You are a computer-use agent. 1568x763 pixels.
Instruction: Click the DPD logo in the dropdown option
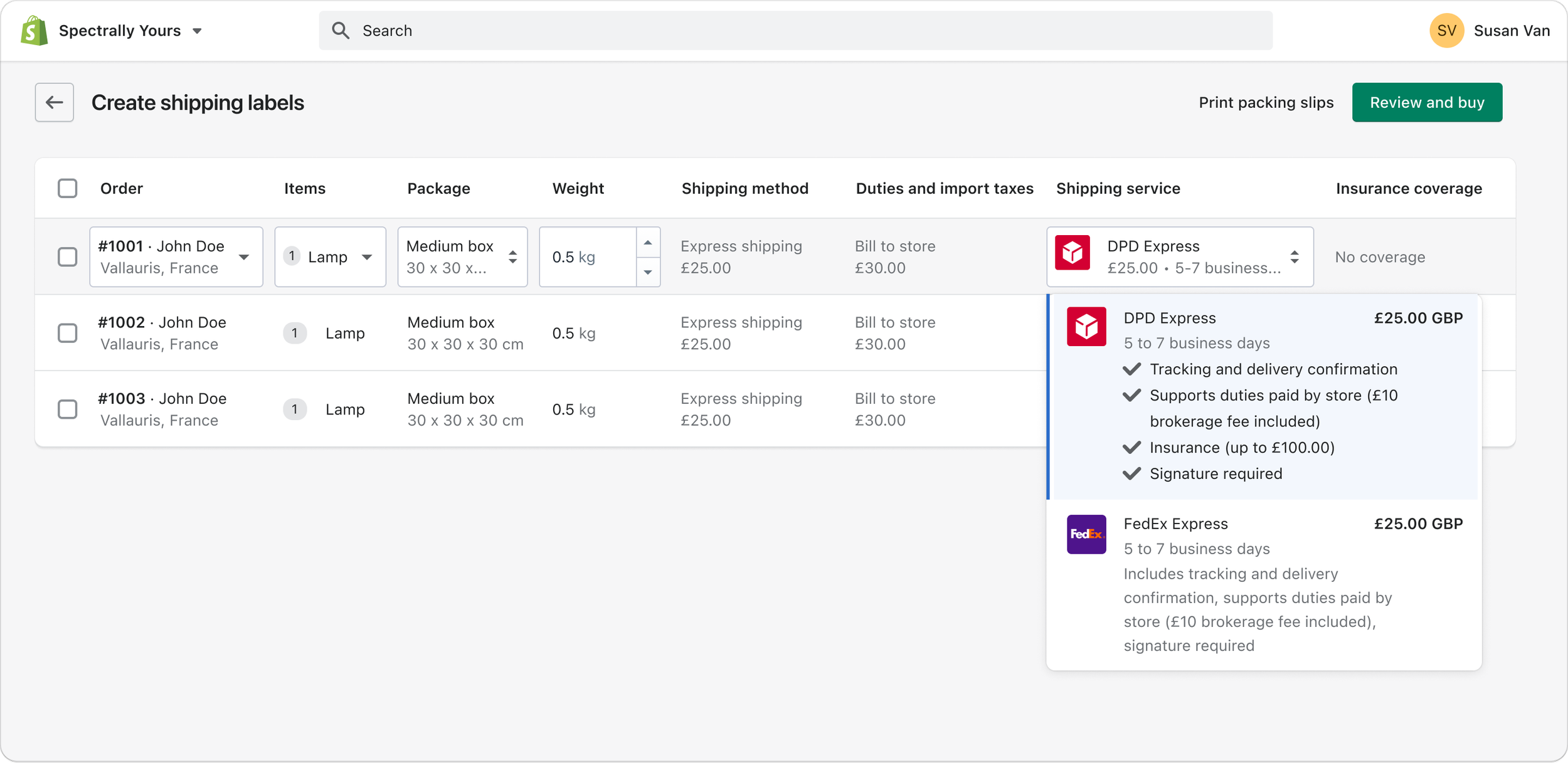(1086, 327)
